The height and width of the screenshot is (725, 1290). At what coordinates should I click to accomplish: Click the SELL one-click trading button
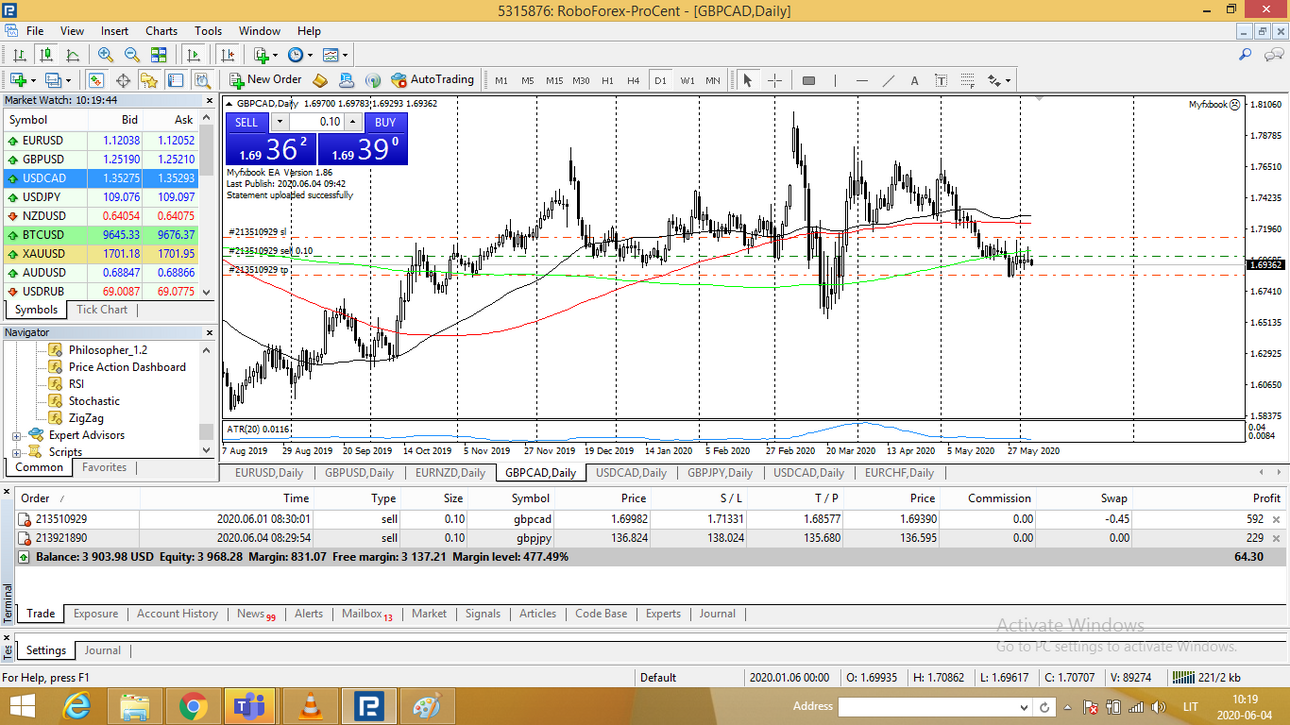coord(247,122)
